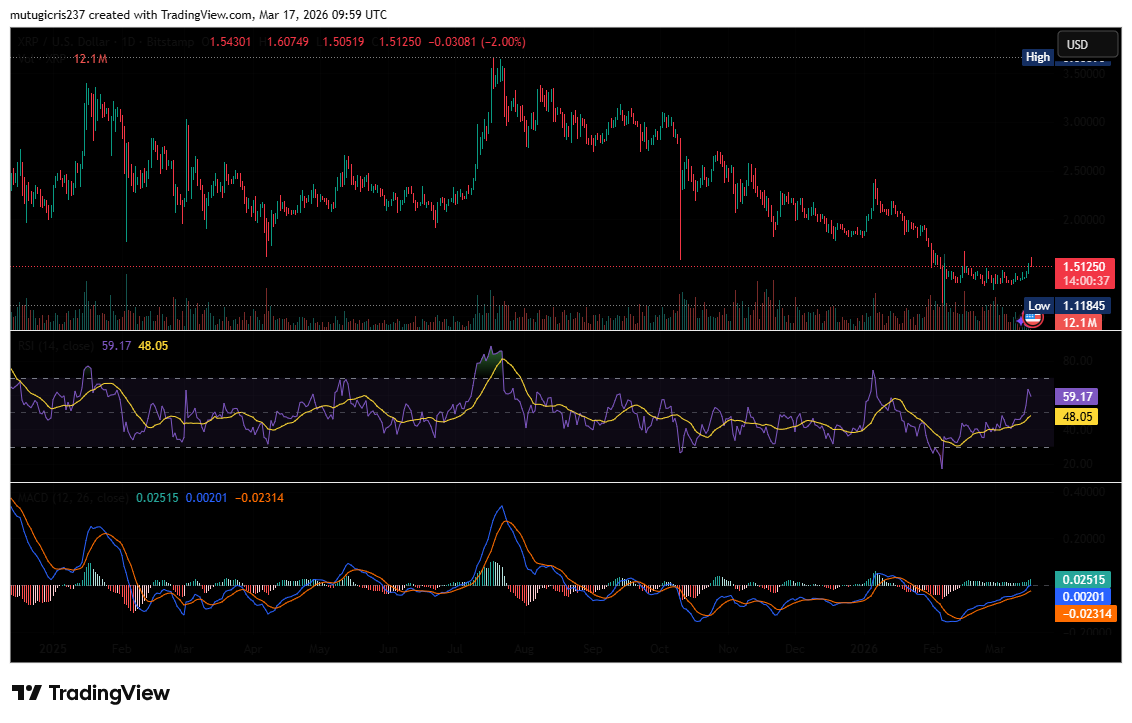Click the purple sparkle marker beside the flag
Screen dimensions: 1132x723
[1021, 319]
